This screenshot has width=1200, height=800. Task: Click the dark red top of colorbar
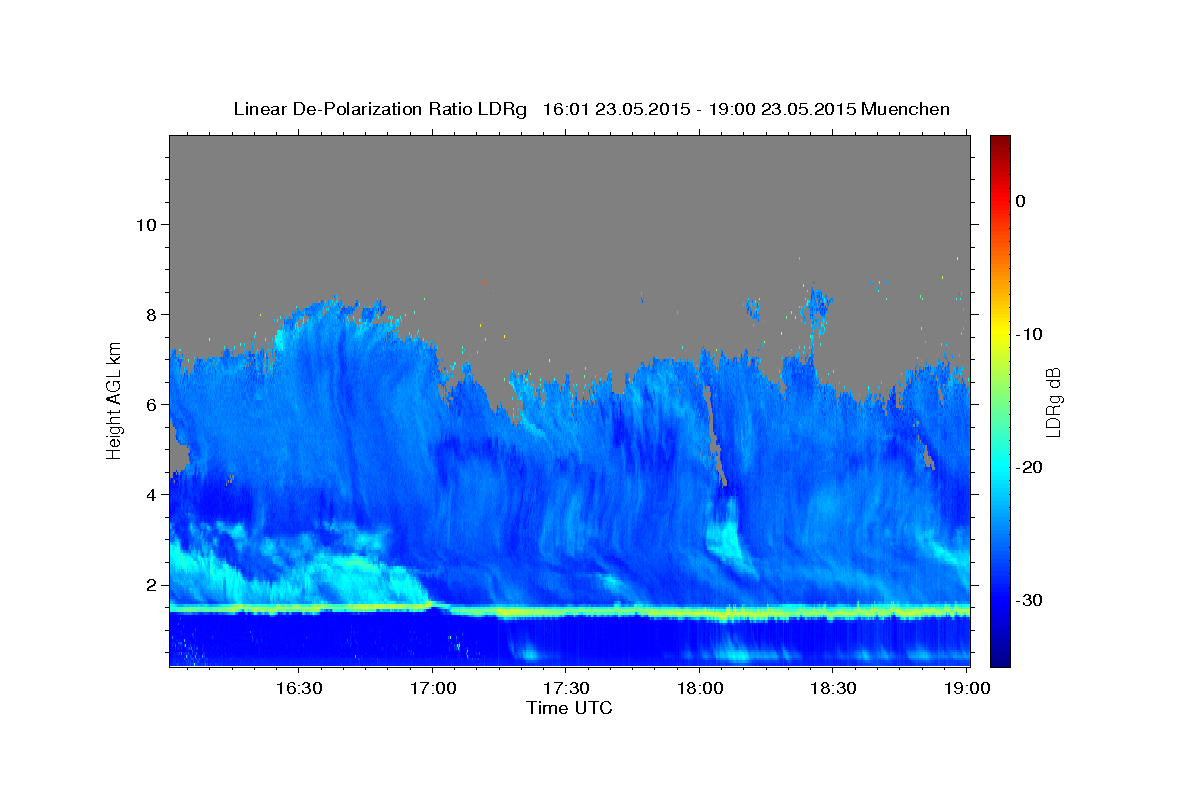pyautogui.click(x=1000, y=143)
